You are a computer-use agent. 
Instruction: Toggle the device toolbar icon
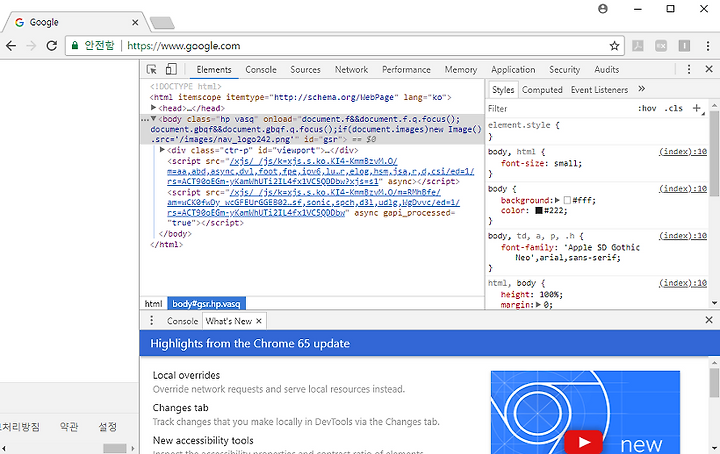171,69
